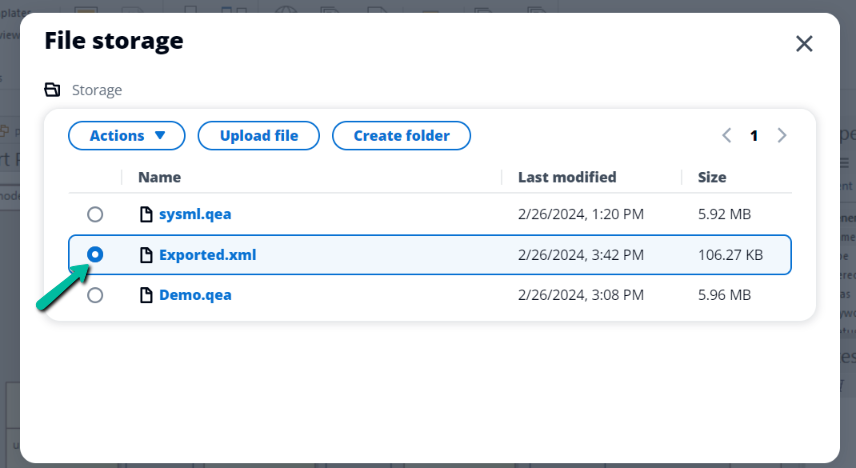Click the Storage breadcrumb text
The height and width of the screenshot is (468, 856).
tap(97, 90)
